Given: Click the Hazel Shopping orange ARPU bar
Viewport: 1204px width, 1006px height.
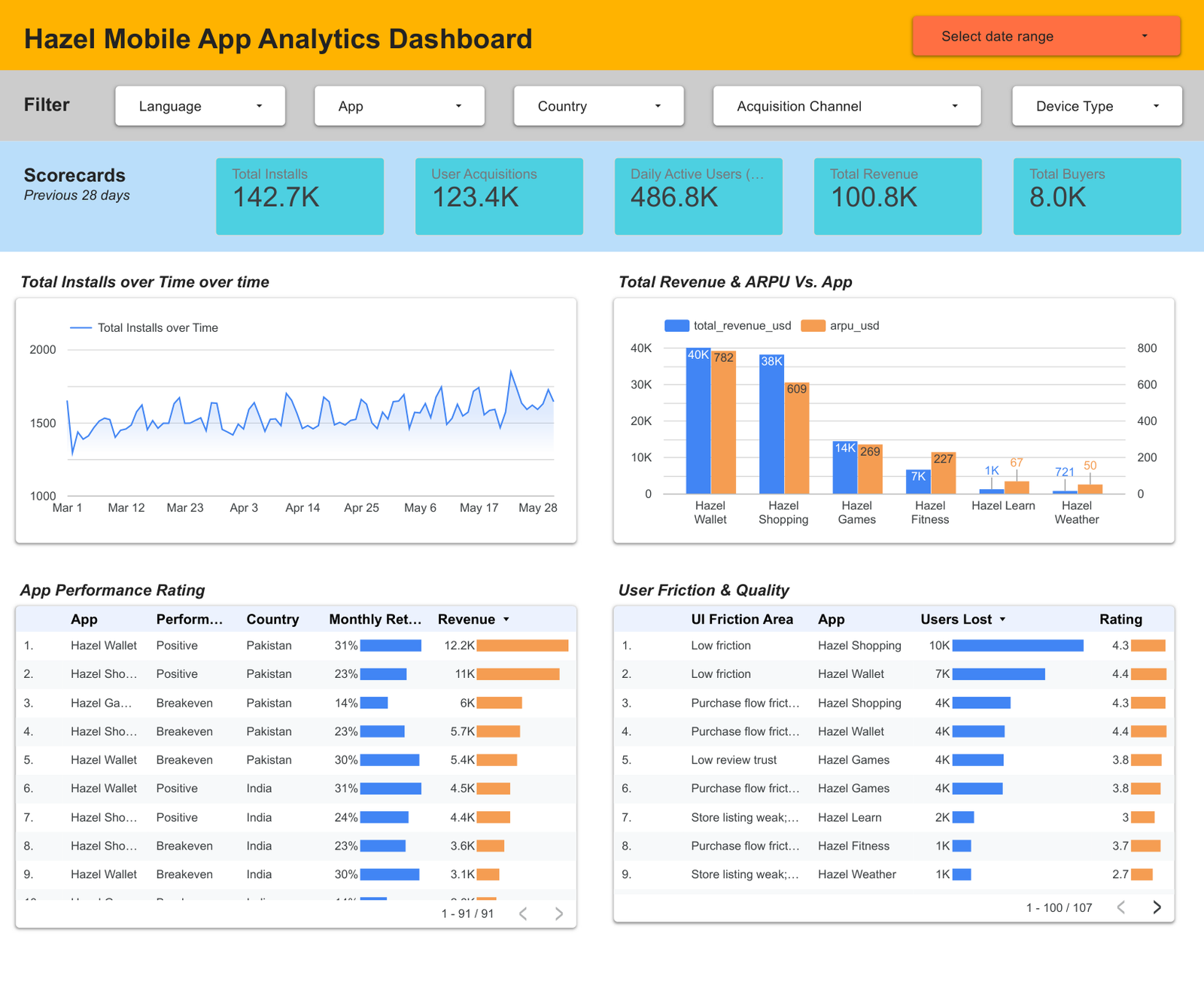Looking at the screenshot, I should coord(797,438).
